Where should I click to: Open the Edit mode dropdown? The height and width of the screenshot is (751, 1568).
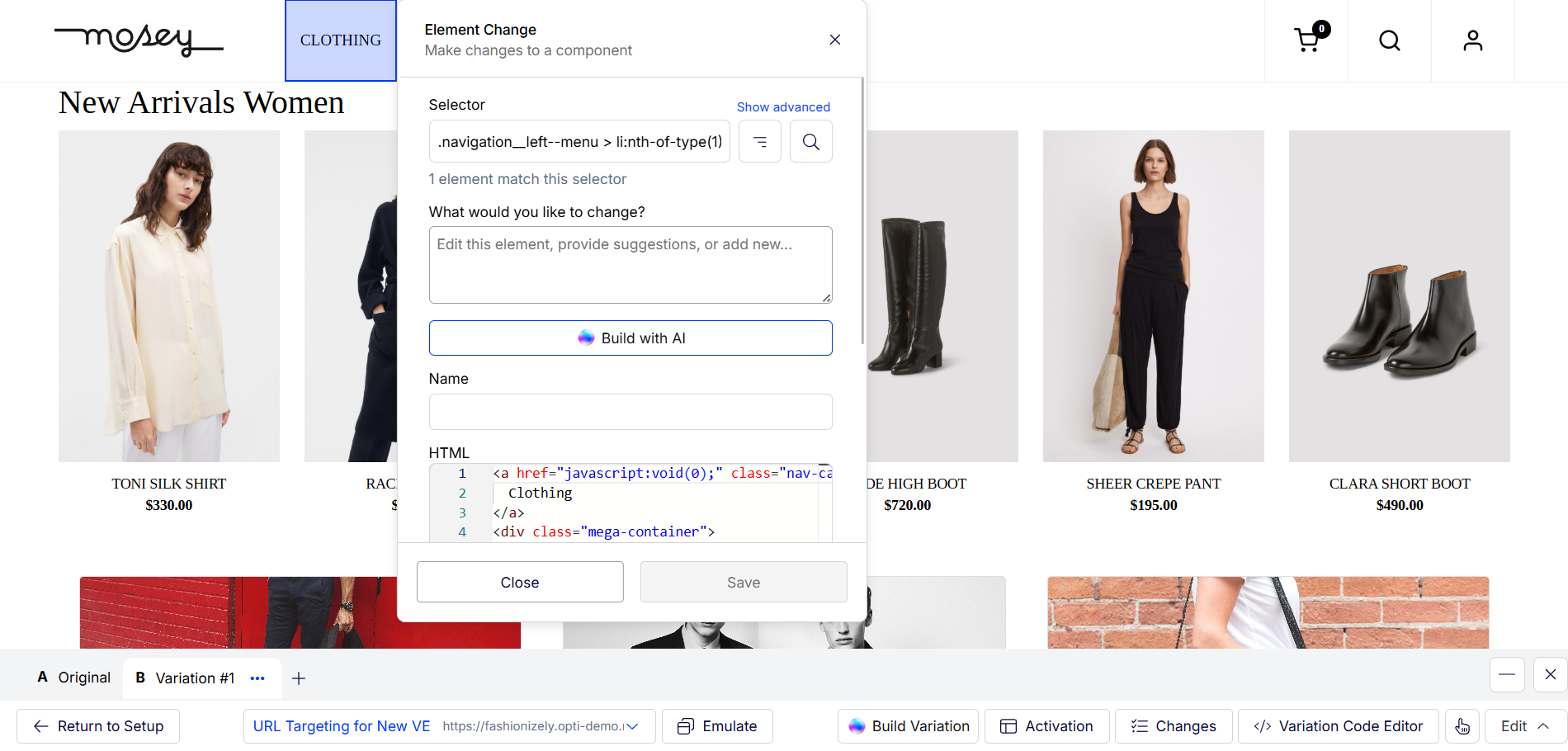tap(1524, 726)
